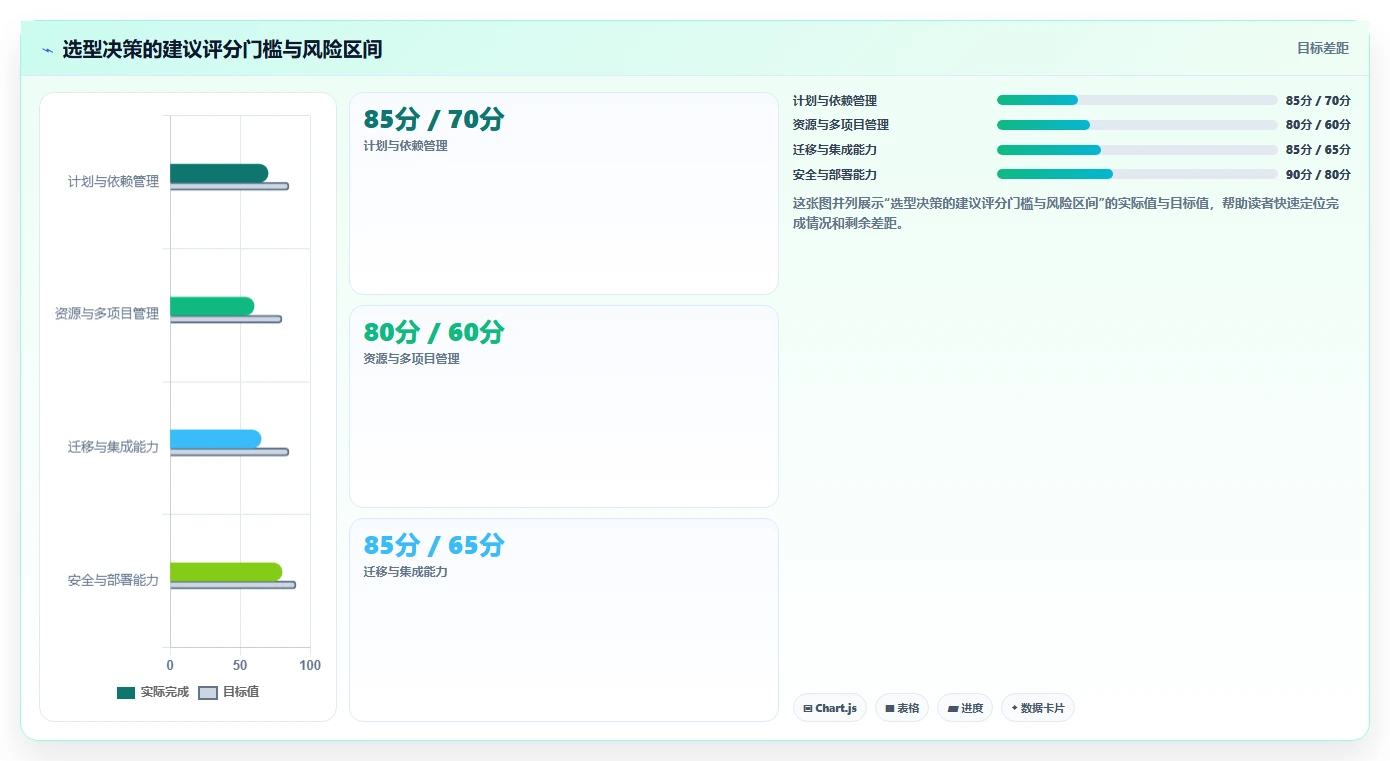Click the lightning icon beside the title
This screenshot has height=761, width=1390.
coord(48,50)
